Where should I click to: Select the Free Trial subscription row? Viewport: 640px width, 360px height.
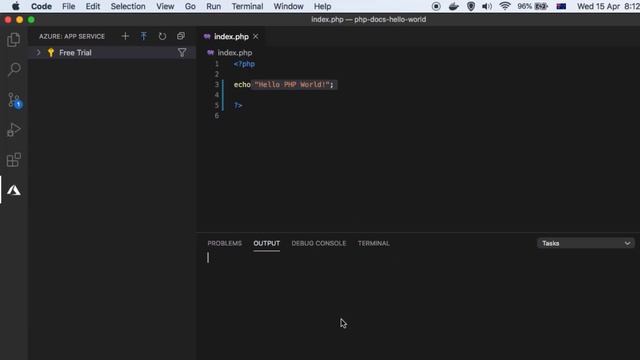[x=112, y=53]
